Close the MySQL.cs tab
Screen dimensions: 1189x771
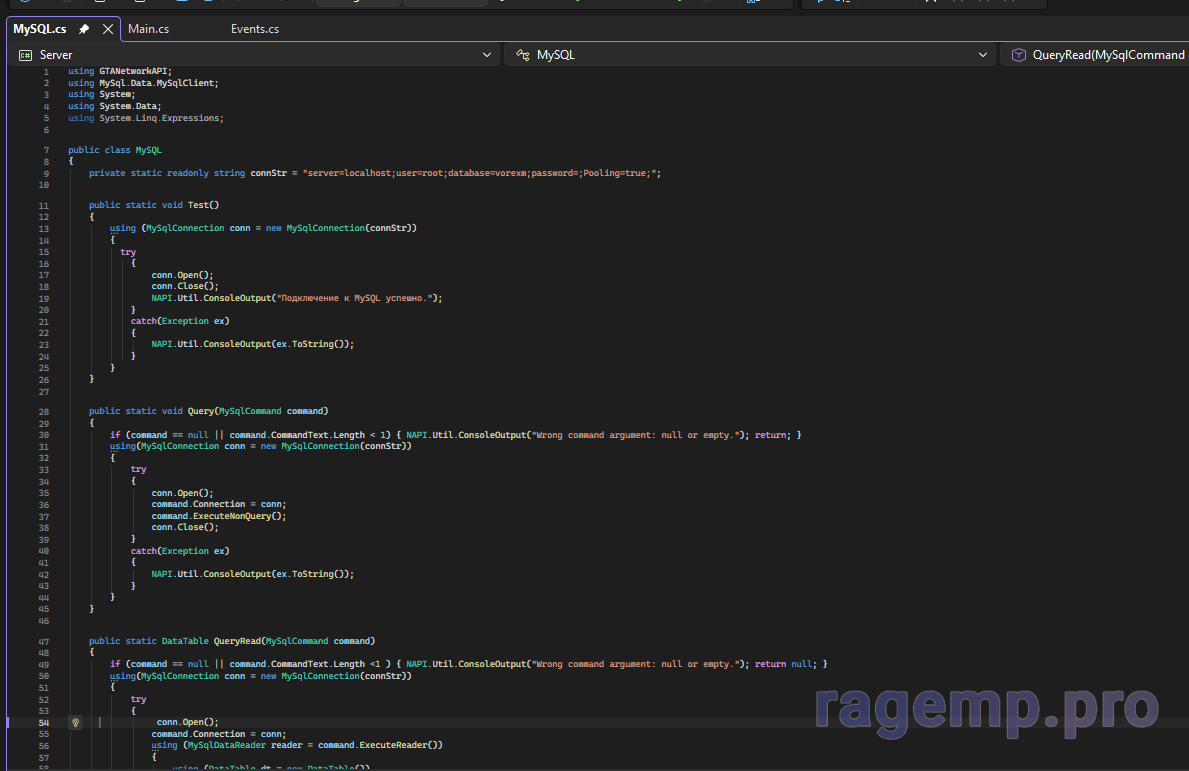coord(108,29)
